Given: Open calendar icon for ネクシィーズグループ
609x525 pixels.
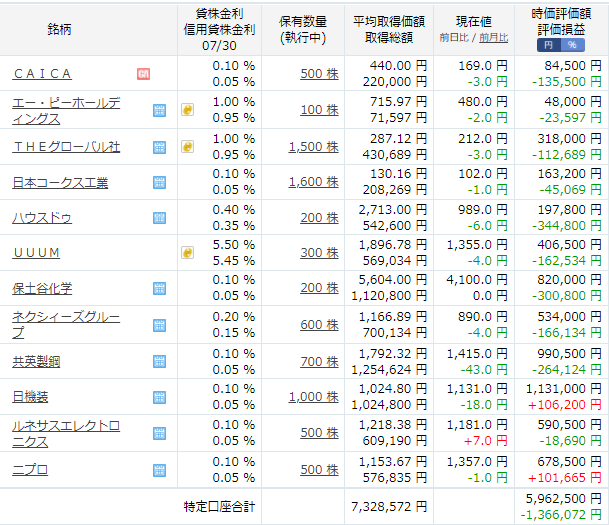Looking at the screenshot, I should (x=159, y=325).
